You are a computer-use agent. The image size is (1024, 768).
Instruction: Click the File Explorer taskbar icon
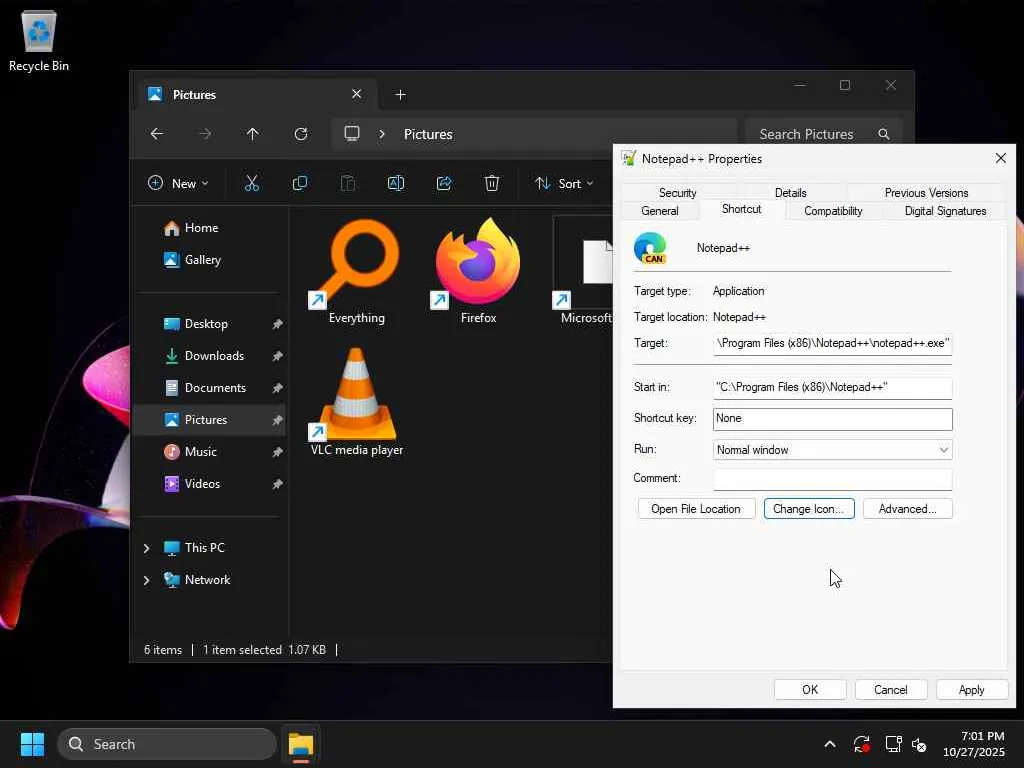301,744
